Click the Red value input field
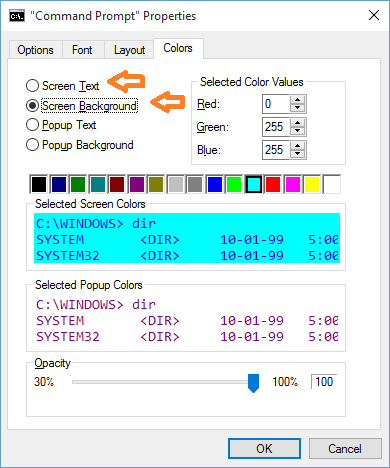 276,104
